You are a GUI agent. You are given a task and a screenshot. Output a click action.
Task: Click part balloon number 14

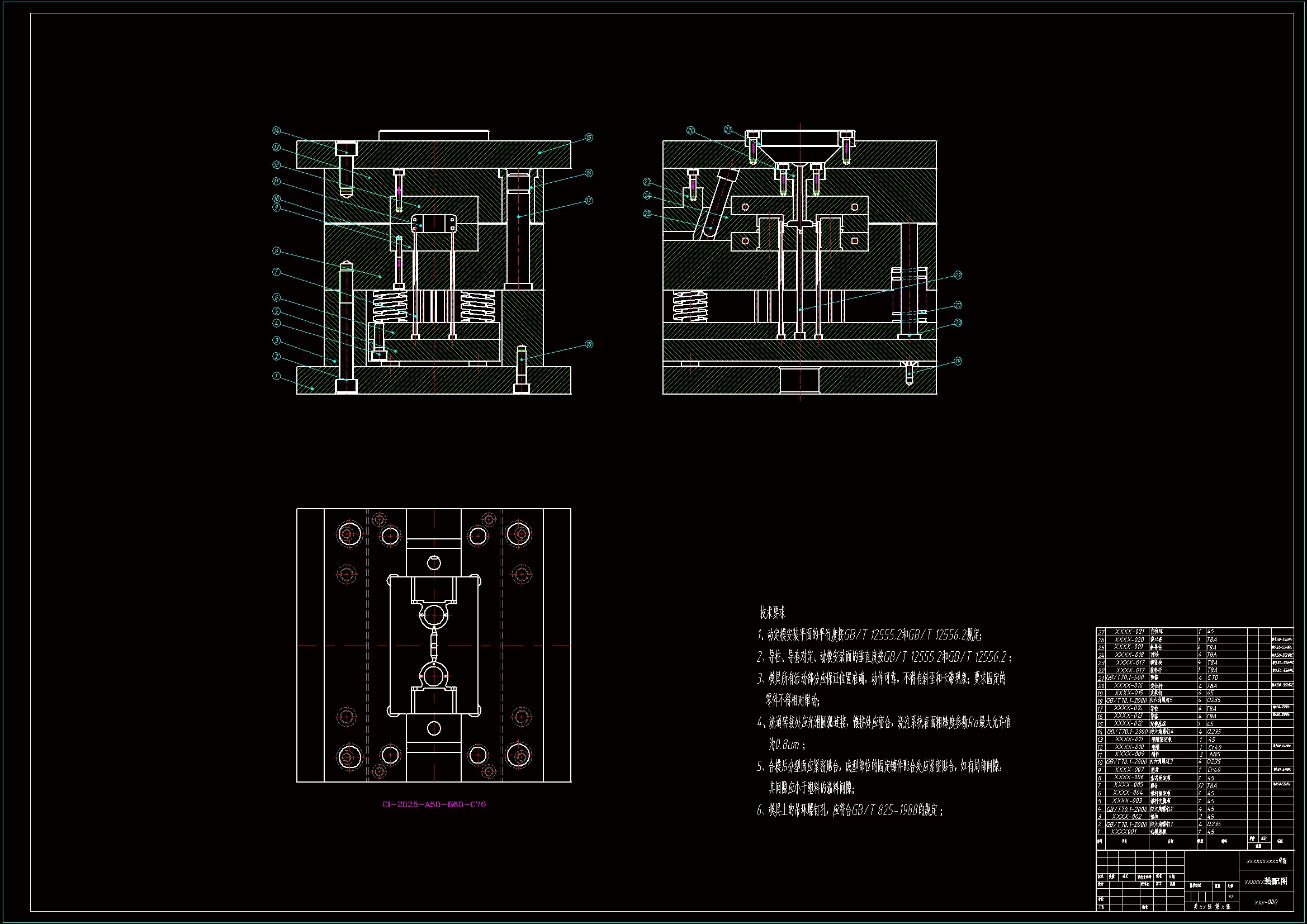tap(277, 130)
